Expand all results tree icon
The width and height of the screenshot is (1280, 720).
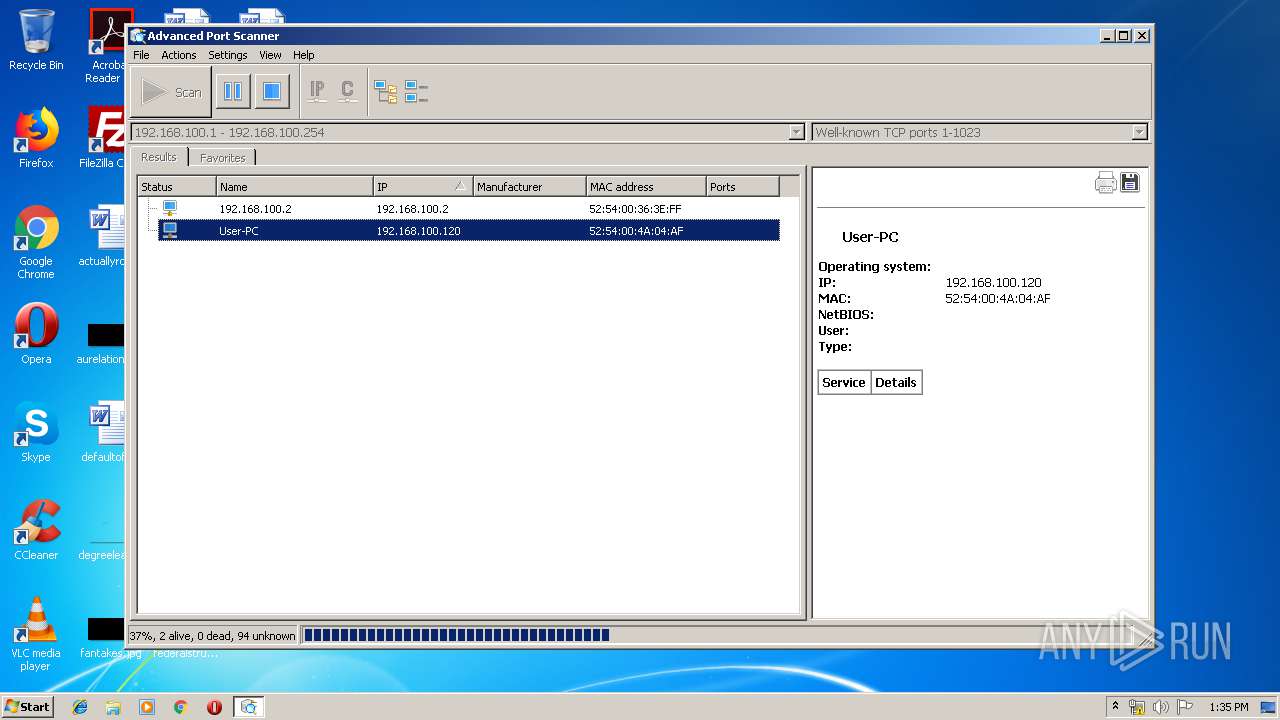click(x=386, y=92)
